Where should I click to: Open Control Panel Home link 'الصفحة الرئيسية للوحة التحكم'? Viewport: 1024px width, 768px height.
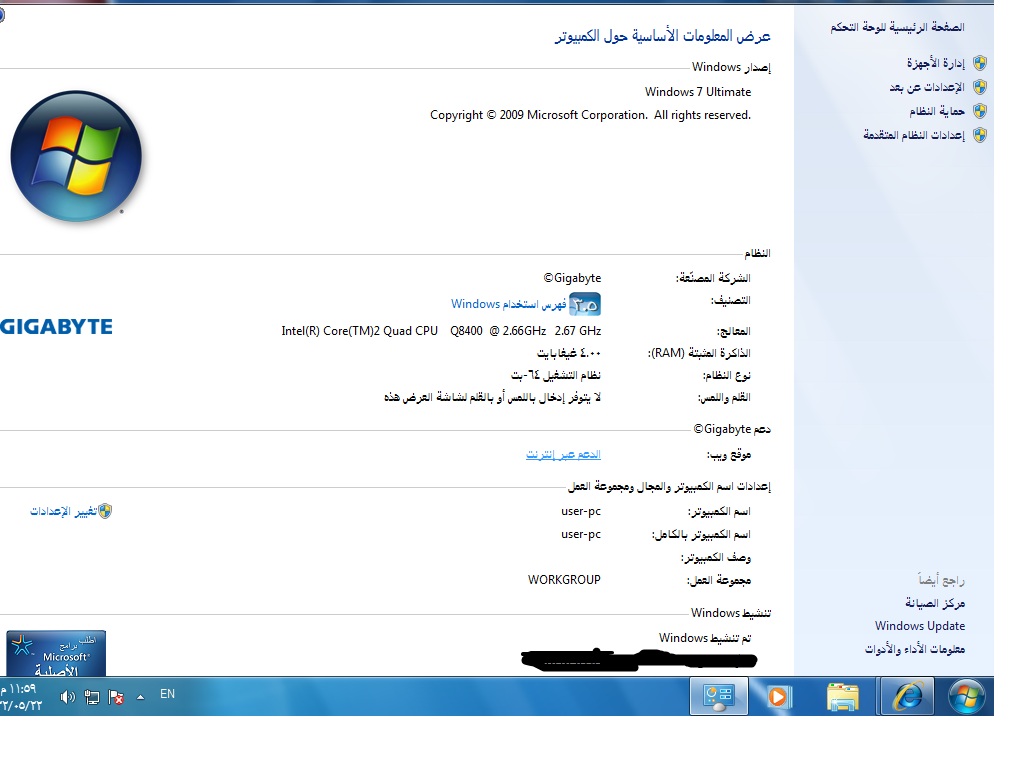pos(897,27)
